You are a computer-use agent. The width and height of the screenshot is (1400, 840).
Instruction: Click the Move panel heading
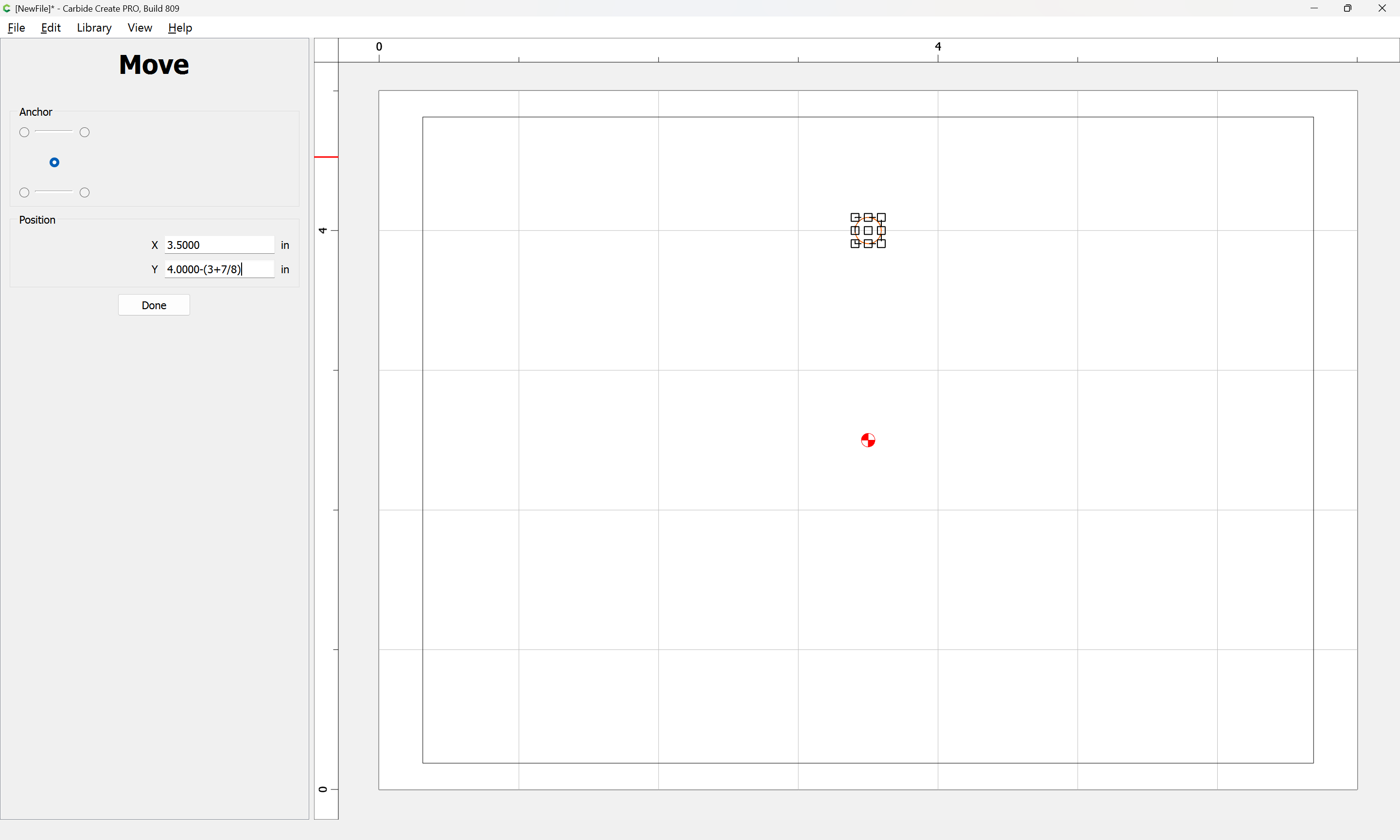pyautogui.click(x=154, y=65)
